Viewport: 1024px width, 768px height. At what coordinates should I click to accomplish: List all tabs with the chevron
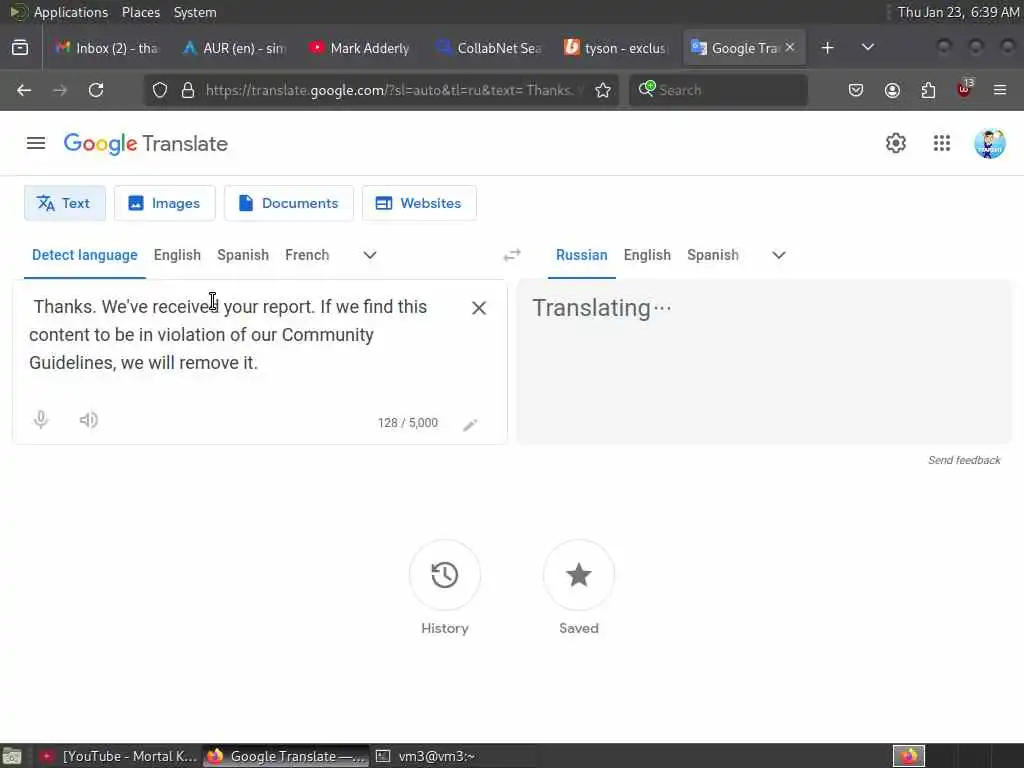[x=867, y=48]
